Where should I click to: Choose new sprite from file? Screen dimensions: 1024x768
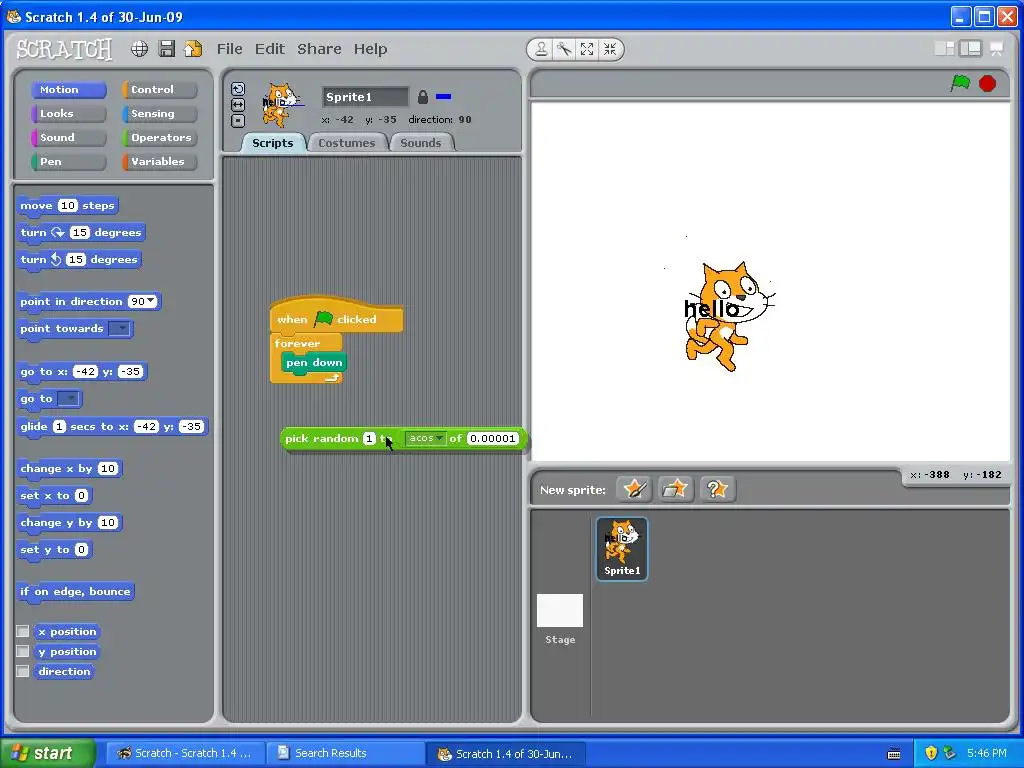click(x=675, y=489)
